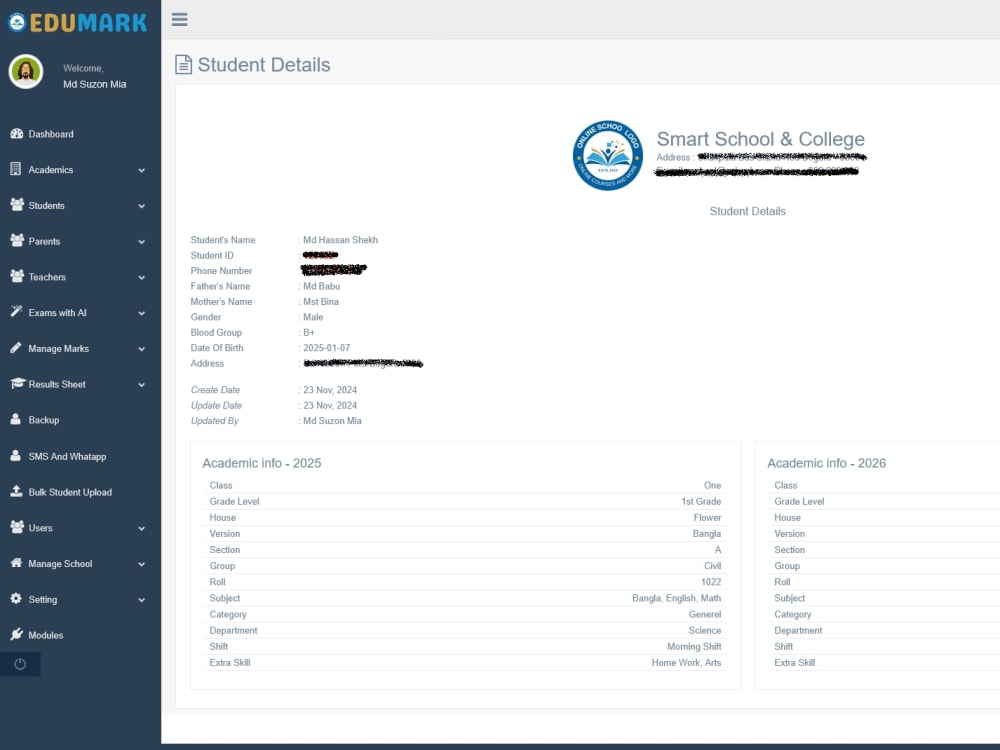Click the EDUMARK logo
Image resolution: width=1000 pixels, height=750 pixels.
77,22
